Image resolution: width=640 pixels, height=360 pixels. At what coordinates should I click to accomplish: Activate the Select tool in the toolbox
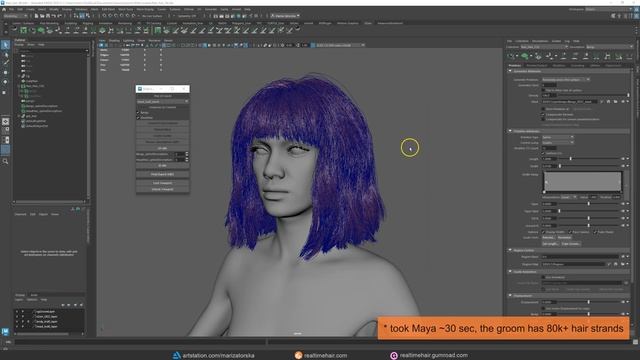5,45
